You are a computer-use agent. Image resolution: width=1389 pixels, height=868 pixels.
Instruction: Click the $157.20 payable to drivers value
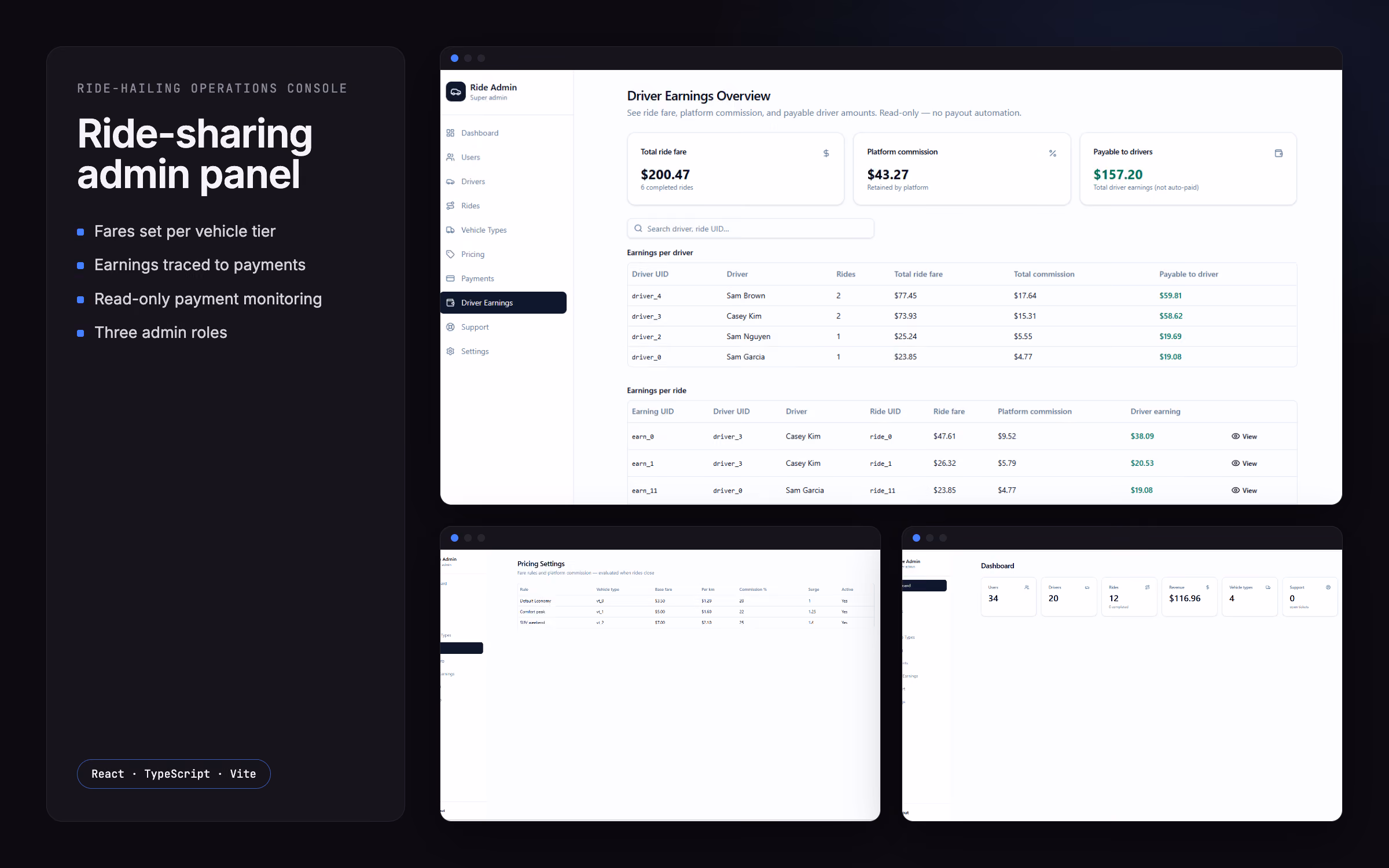pos(1118,175)
